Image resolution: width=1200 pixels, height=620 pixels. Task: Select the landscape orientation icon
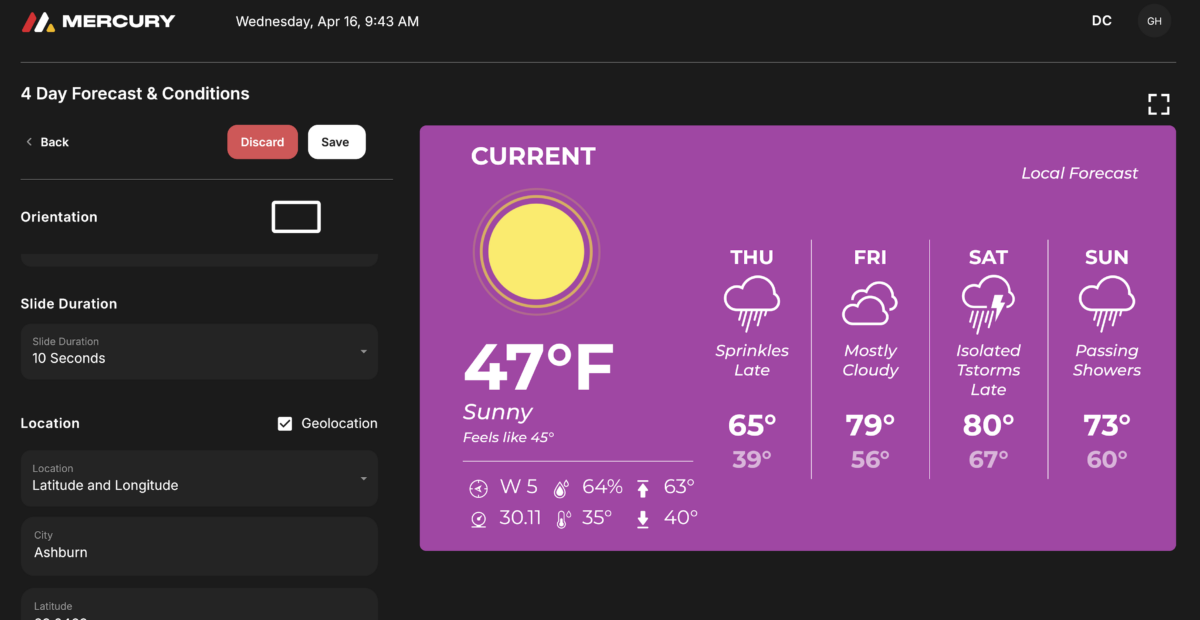(x=296, y=217)
